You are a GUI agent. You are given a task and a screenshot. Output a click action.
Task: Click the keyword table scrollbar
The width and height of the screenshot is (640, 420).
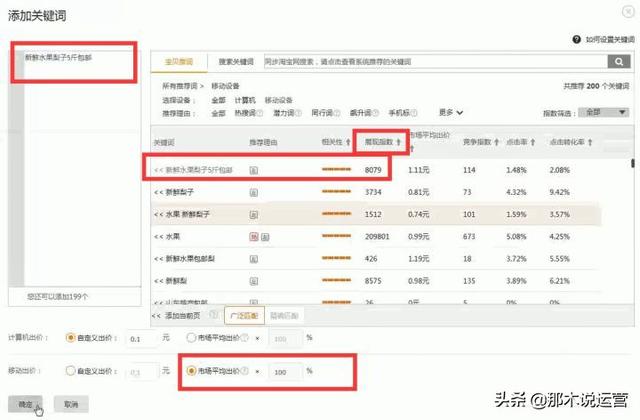pyautogui.click(x=633, y=163)
